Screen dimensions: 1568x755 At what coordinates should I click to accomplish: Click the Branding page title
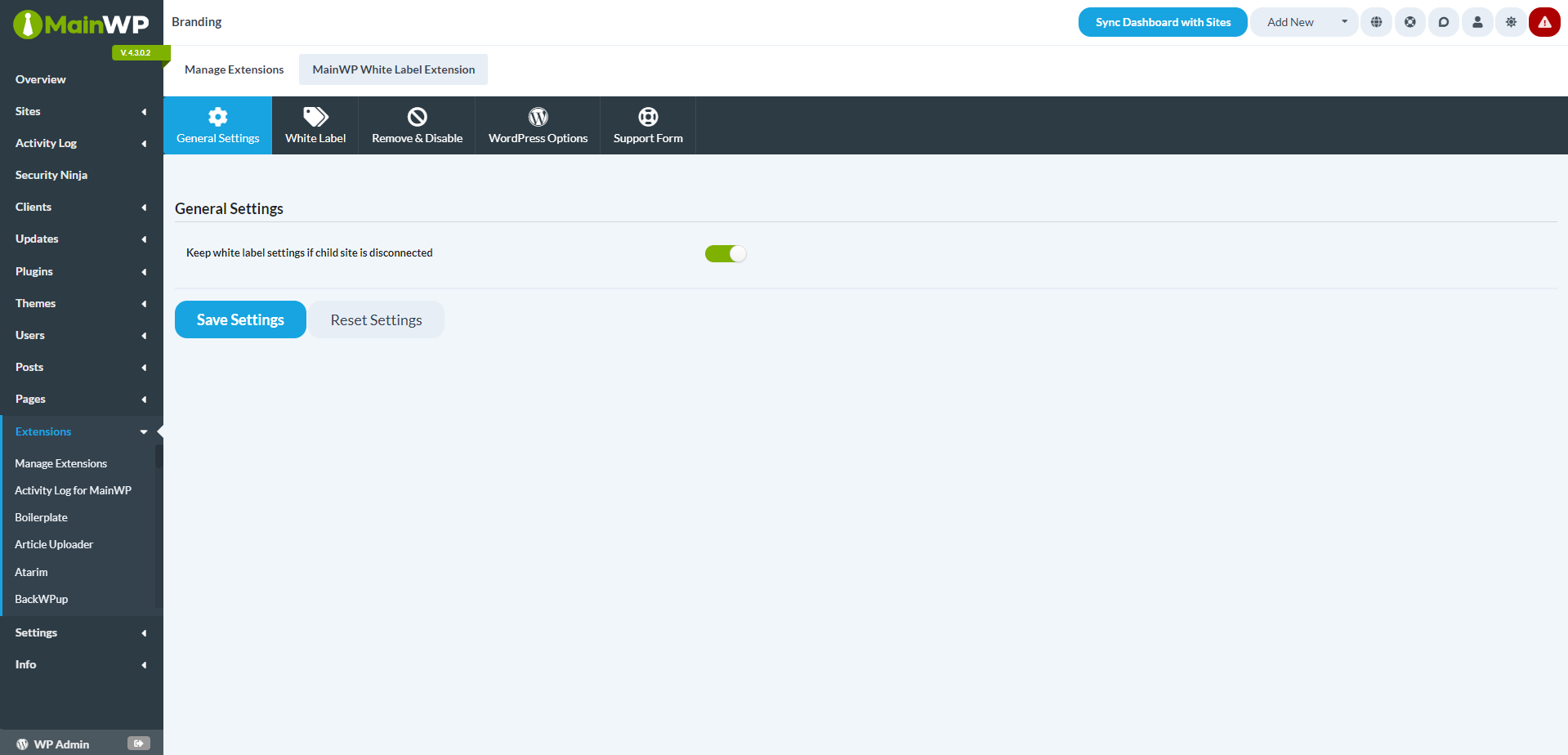tap(197, 22)
